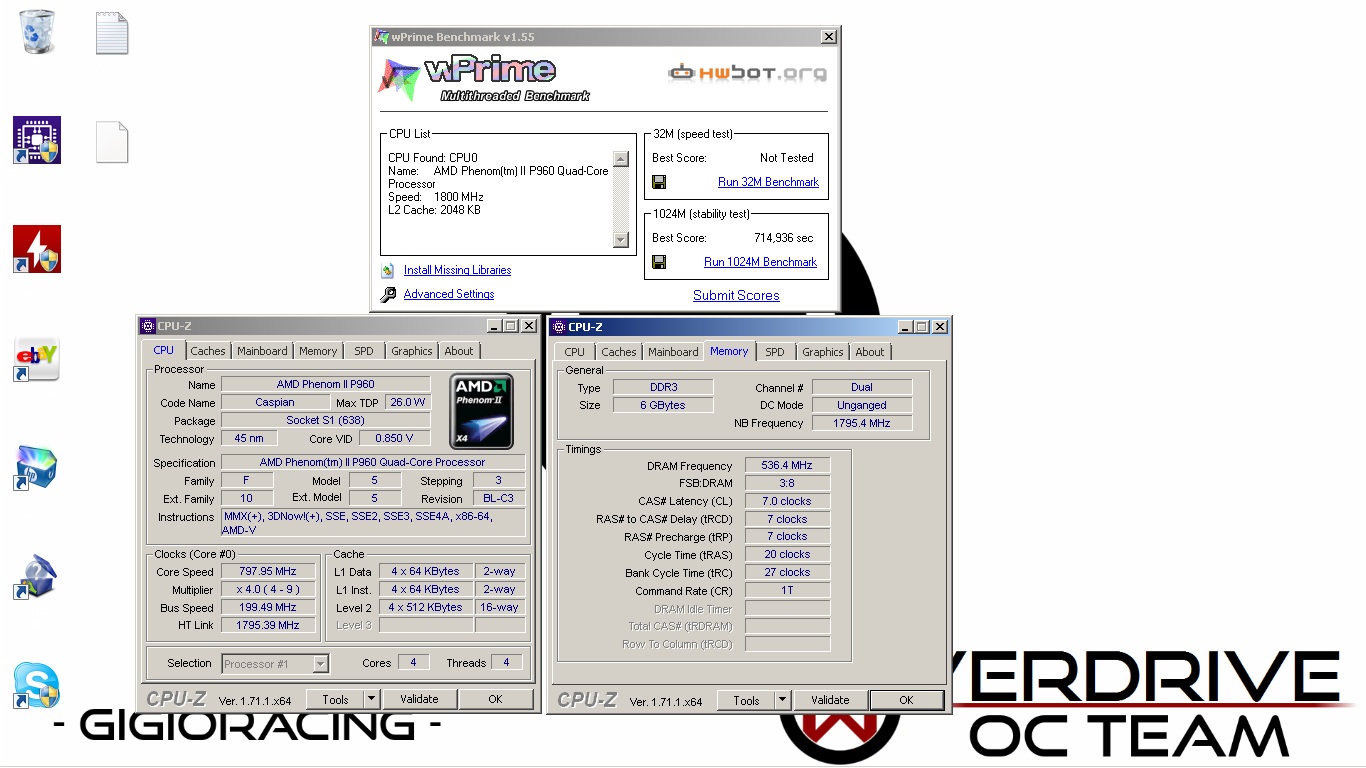Viewport: 1366px width, 768px height.
Task: Click the 1024M best score 714,936 sec
Action: pos(784,238)
